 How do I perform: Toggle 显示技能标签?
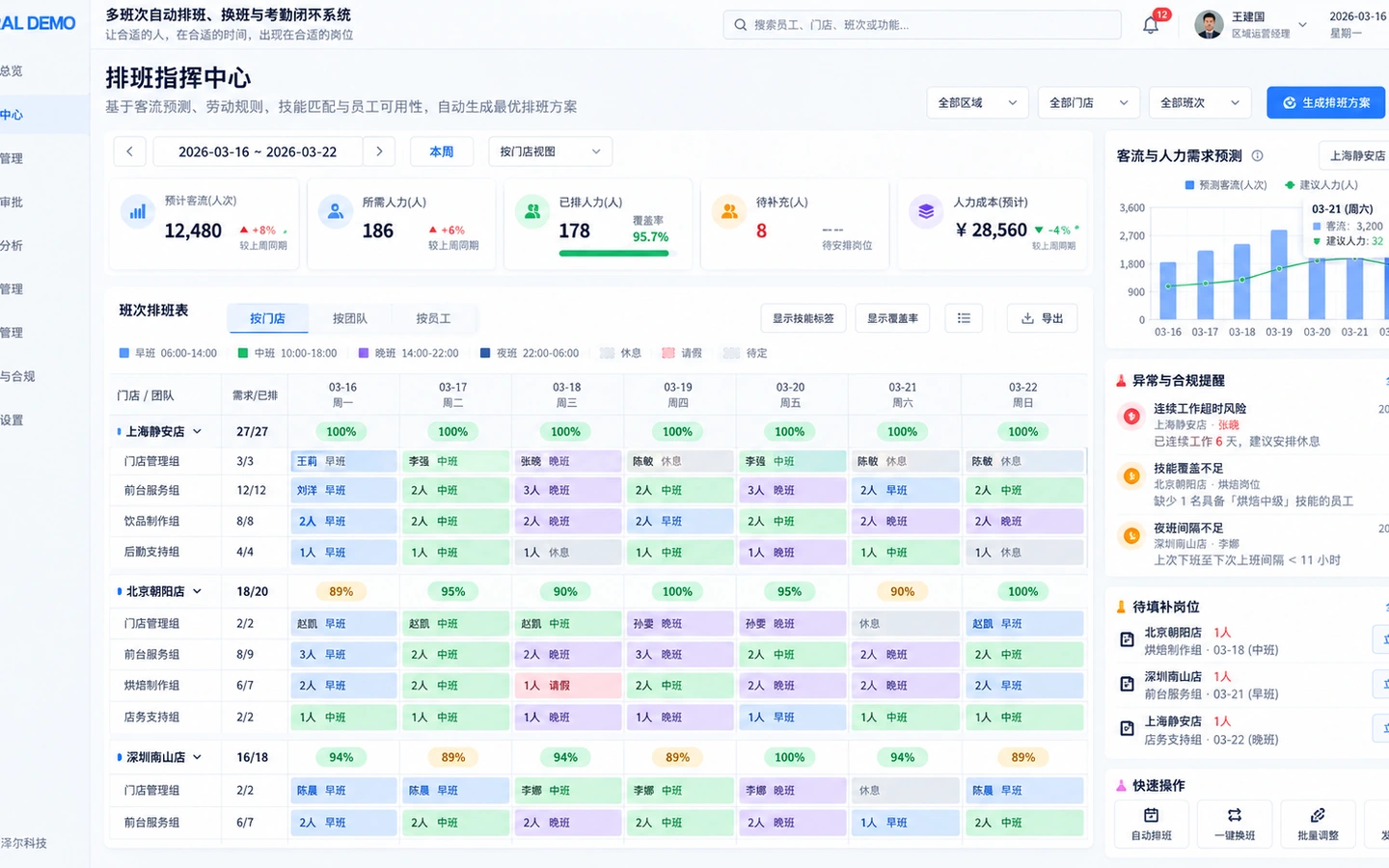click(x=803, y=318)
